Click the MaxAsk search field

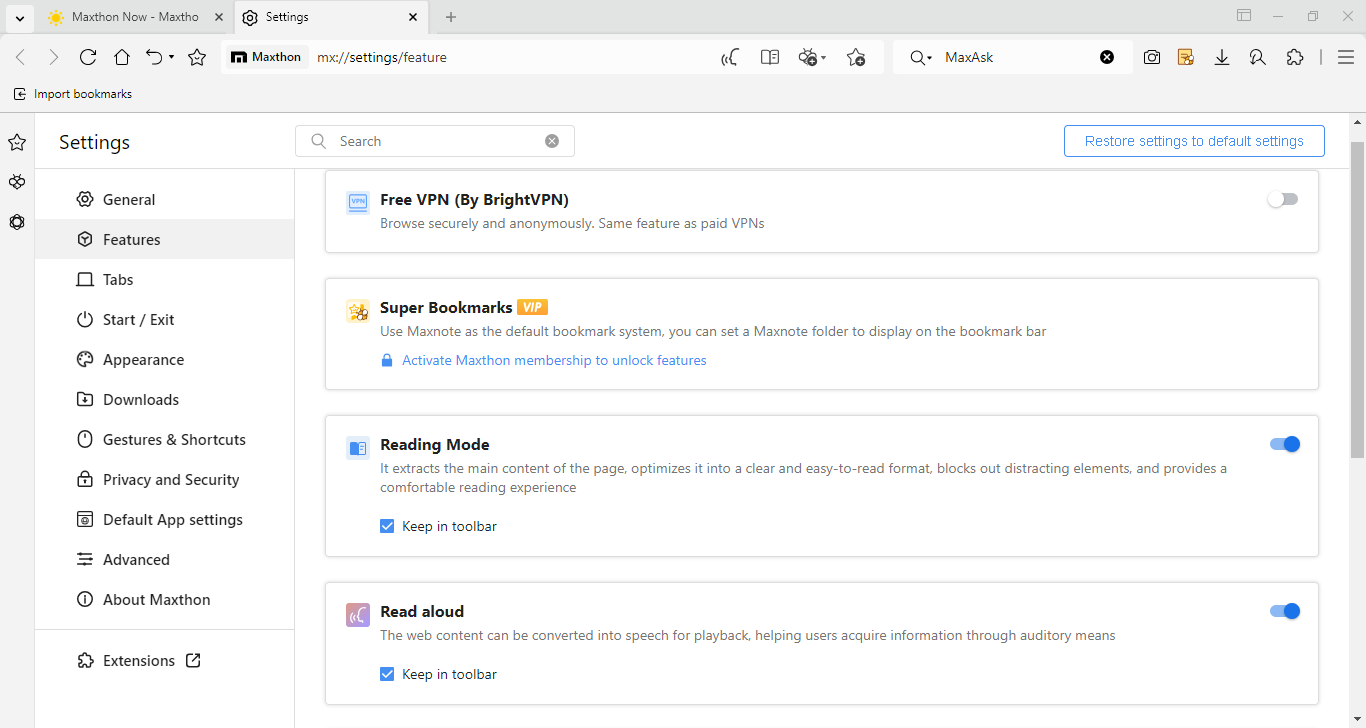click(x=1015, y=57)
